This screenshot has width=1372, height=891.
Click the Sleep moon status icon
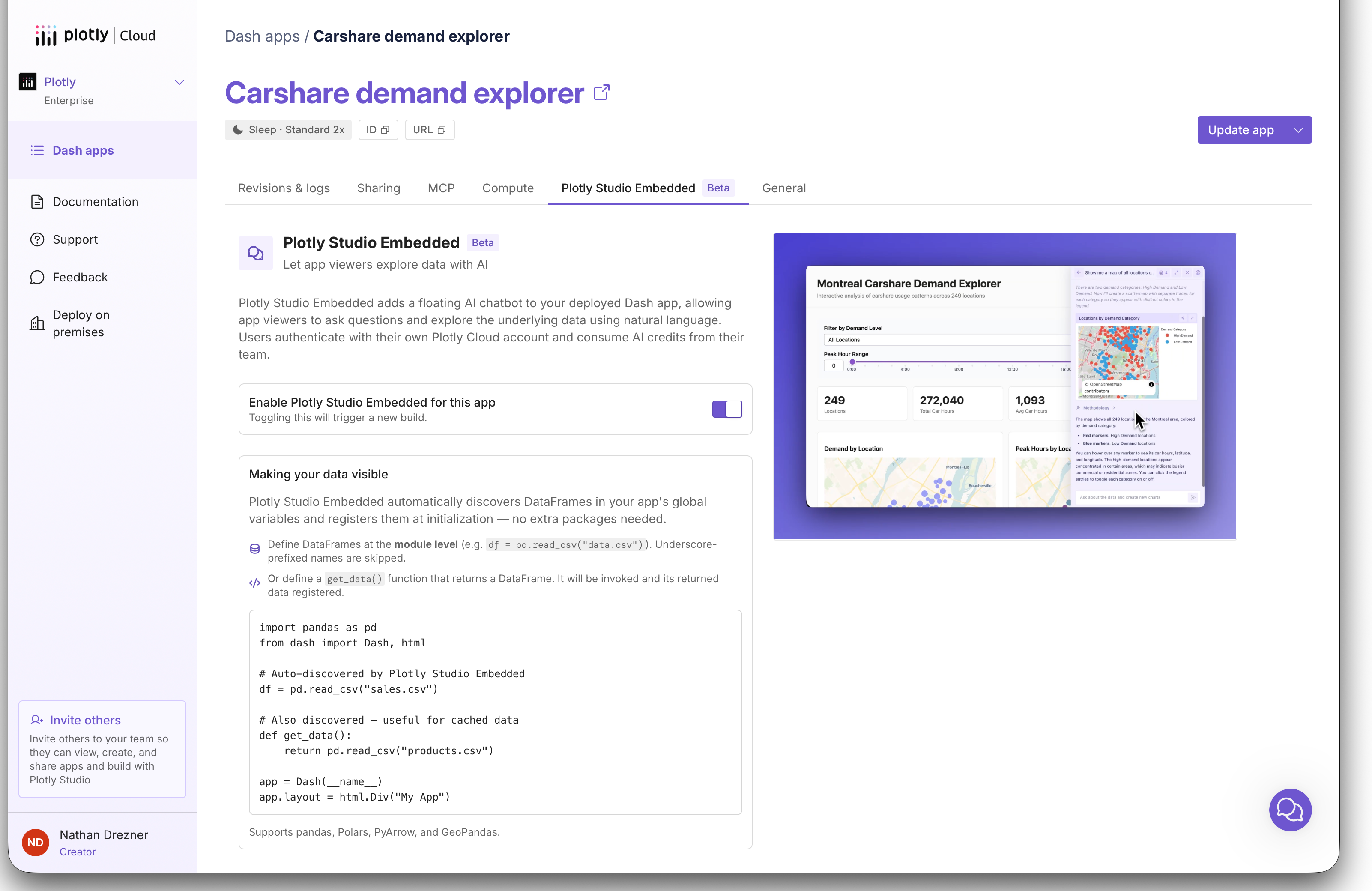pyautogui.click(x=237, y=130)
